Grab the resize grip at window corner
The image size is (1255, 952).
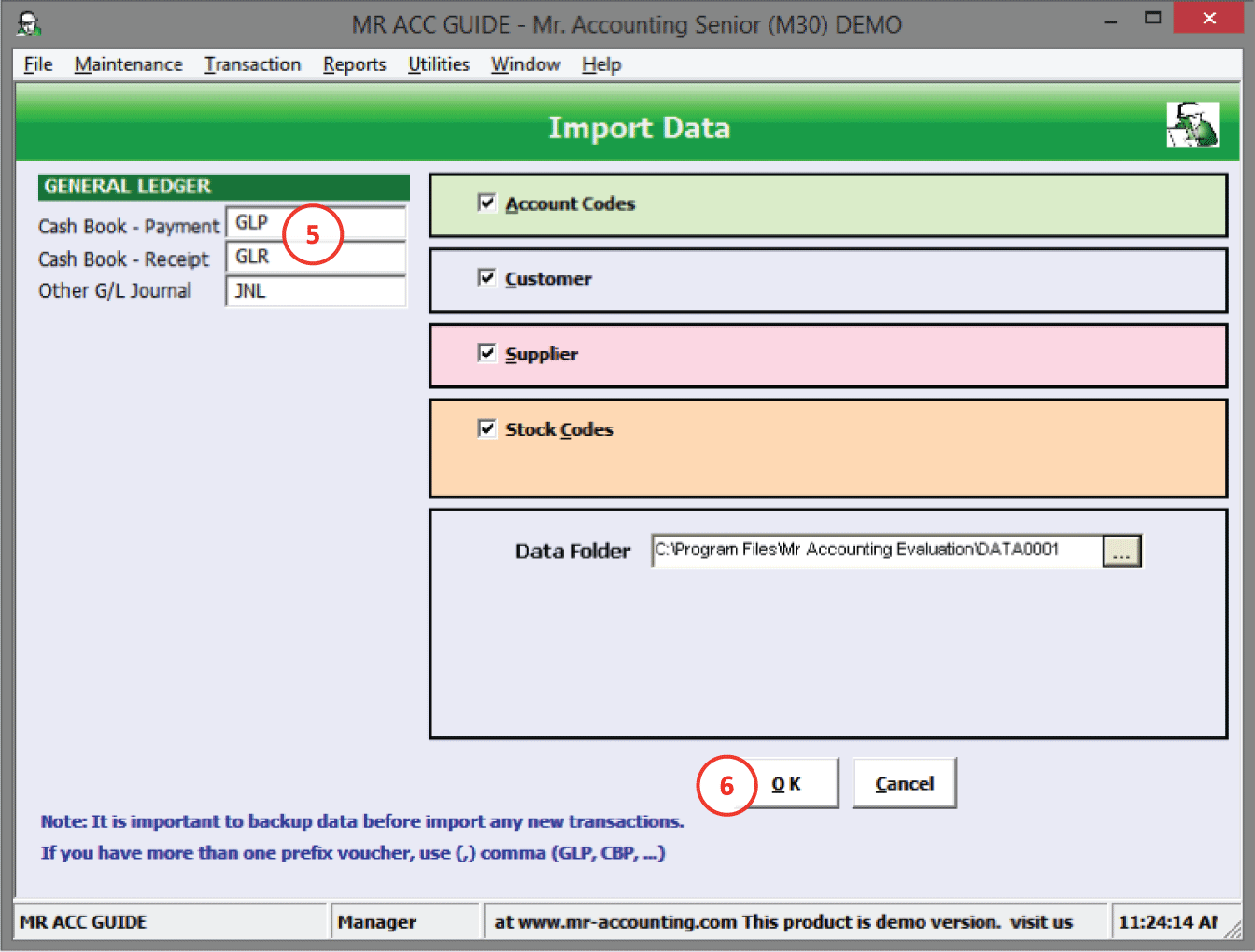tap(1233, 930)
